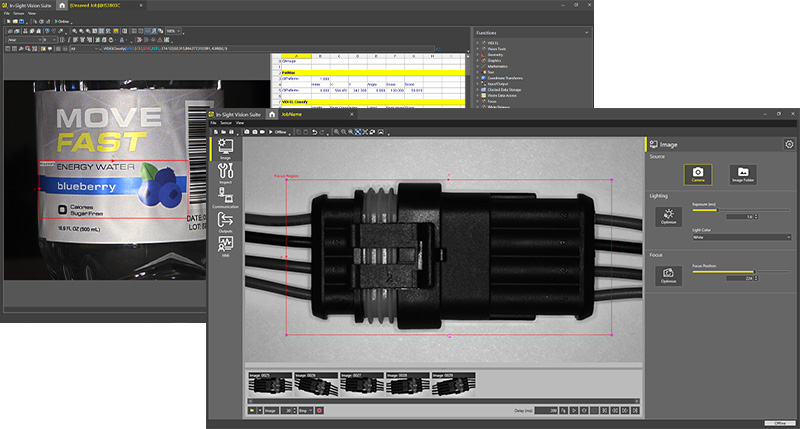This screenshot has height=429, width=800.
Task: Open the Light Color dropdown
Action: coord(740,237)
